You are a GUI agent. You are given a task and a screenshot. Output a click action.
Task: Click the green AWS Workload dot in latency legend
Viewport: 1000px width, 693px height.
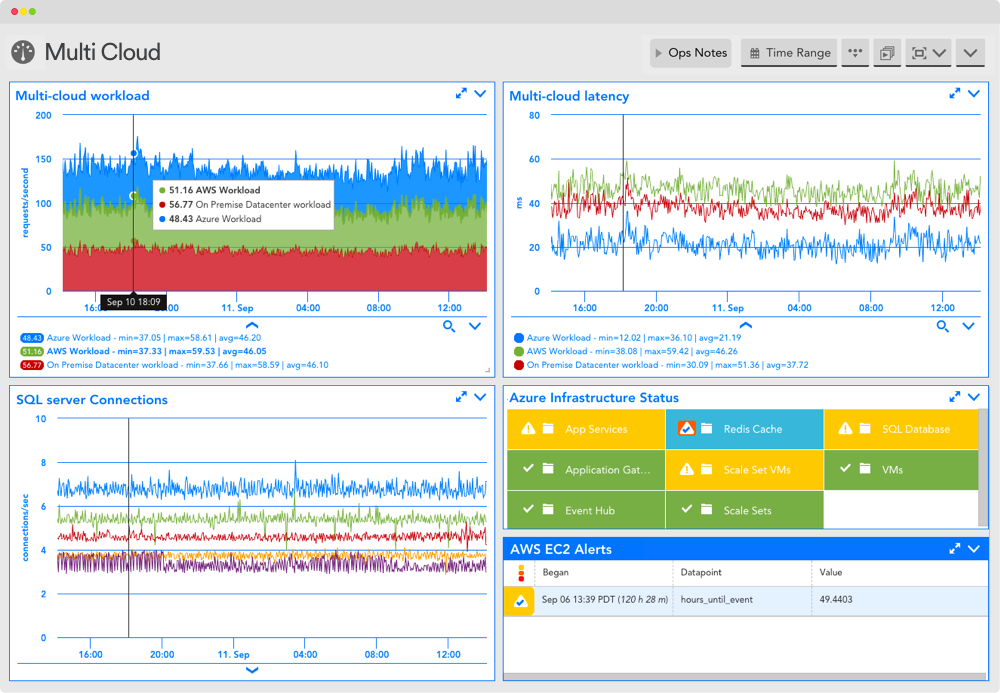[x=519, y=351]
